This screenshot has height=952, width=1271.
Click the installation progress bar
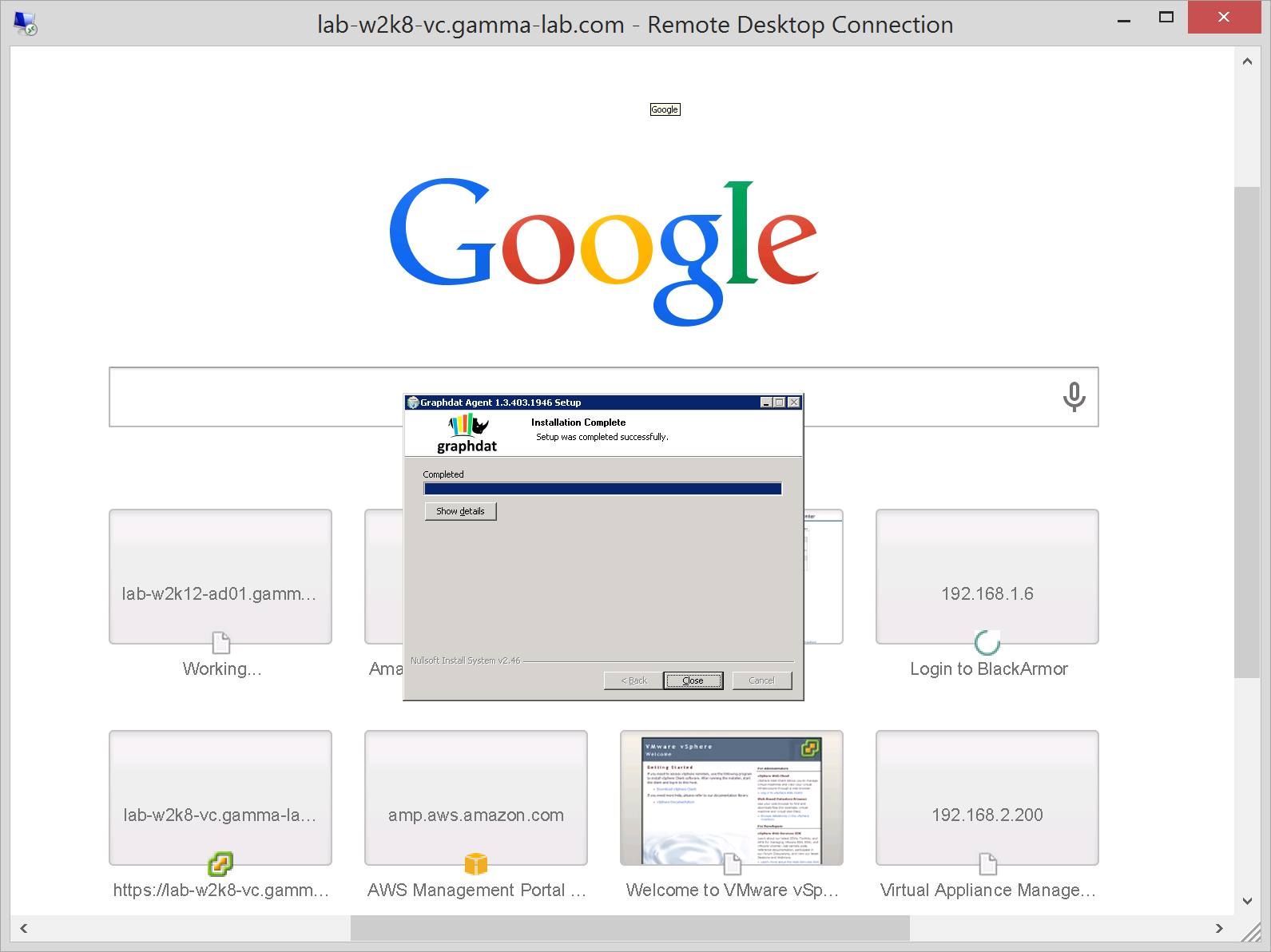[x=602, y=489]
